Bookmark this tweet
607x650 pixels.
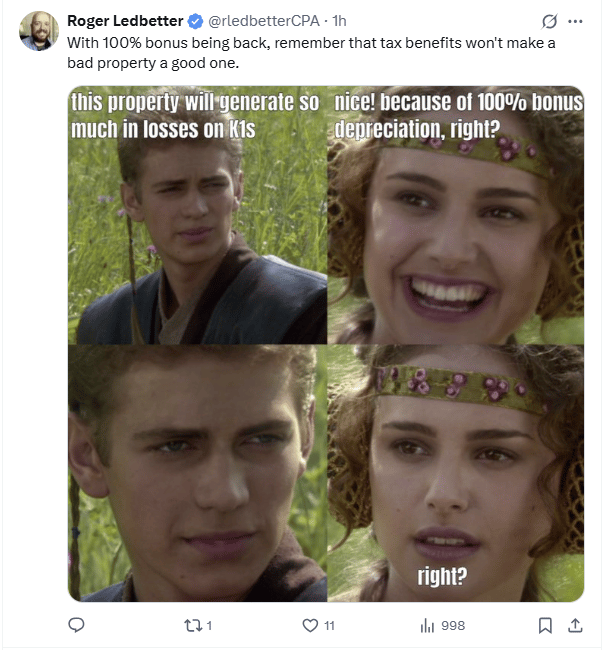[545, 626]
